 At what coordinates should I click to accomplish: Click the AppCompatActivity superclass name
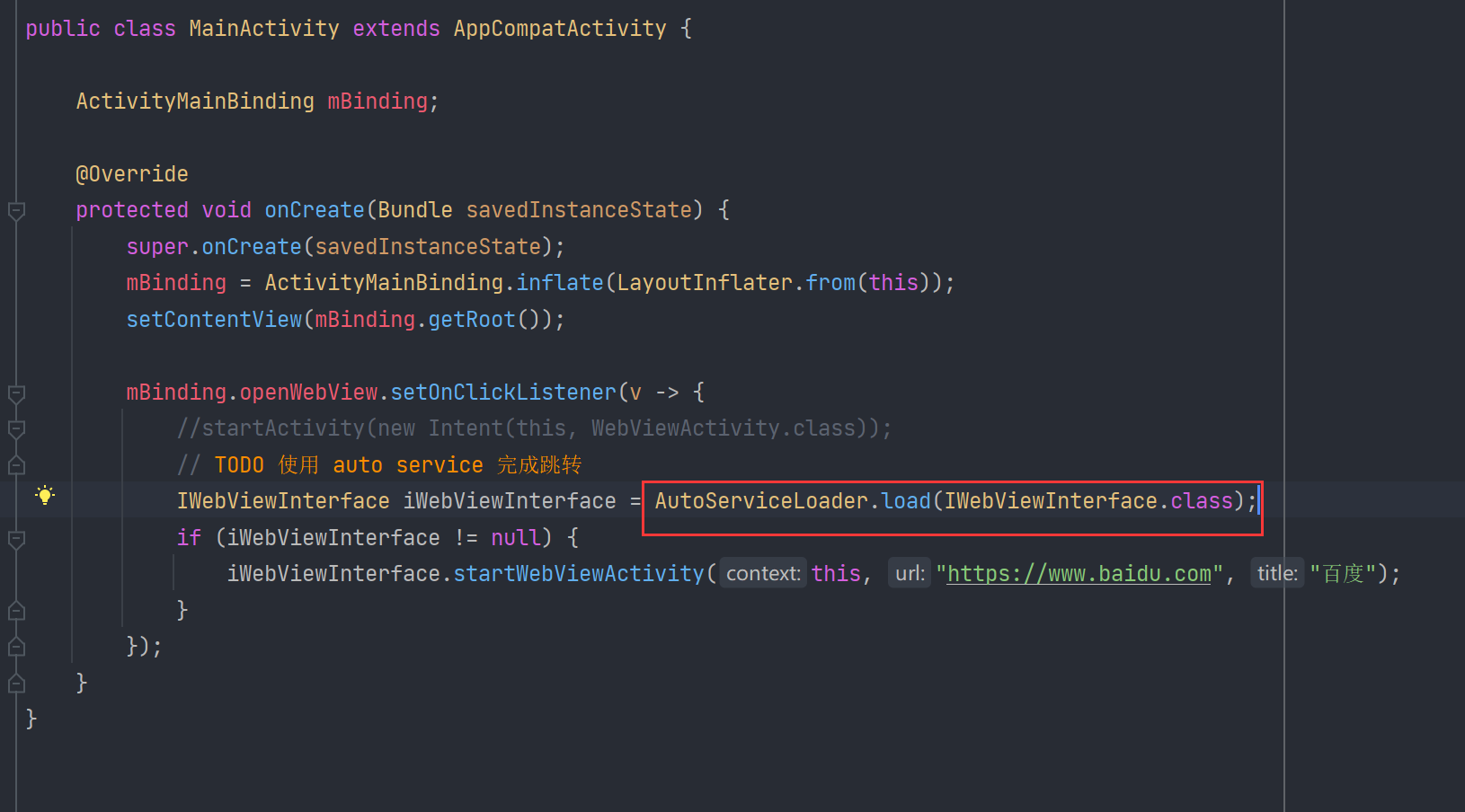[x=559, y=28]
